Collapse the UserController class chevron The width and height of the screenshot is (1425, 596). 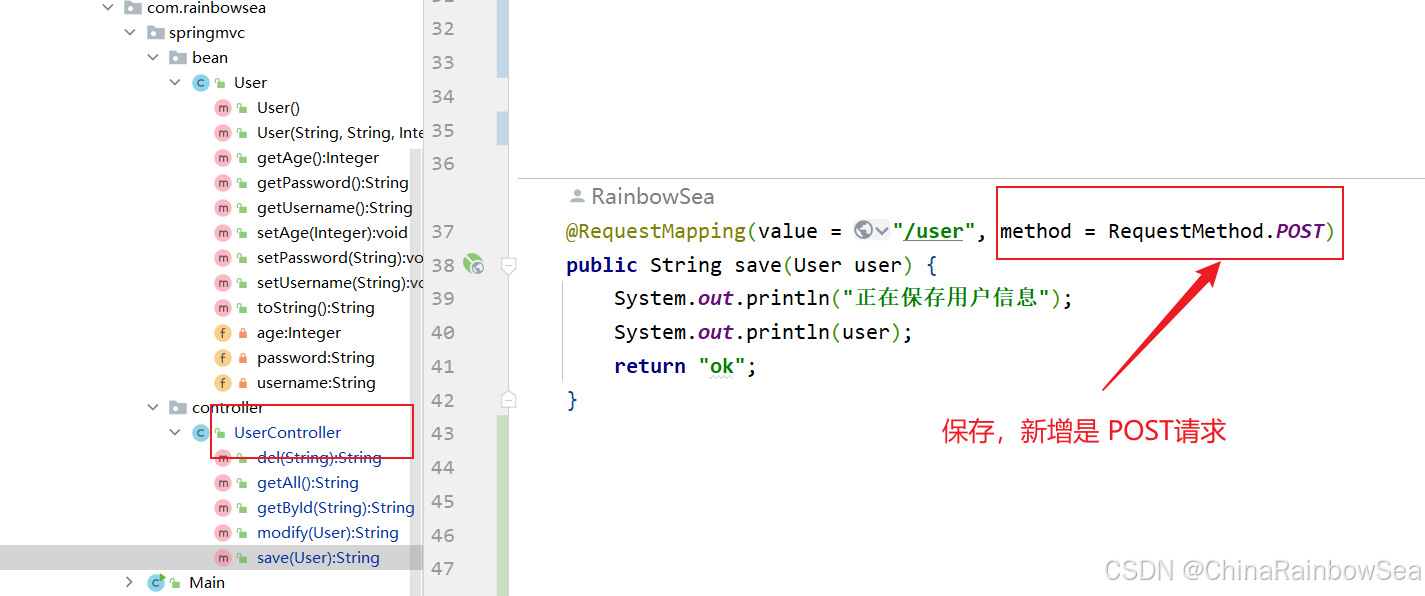tap(176, 433)
